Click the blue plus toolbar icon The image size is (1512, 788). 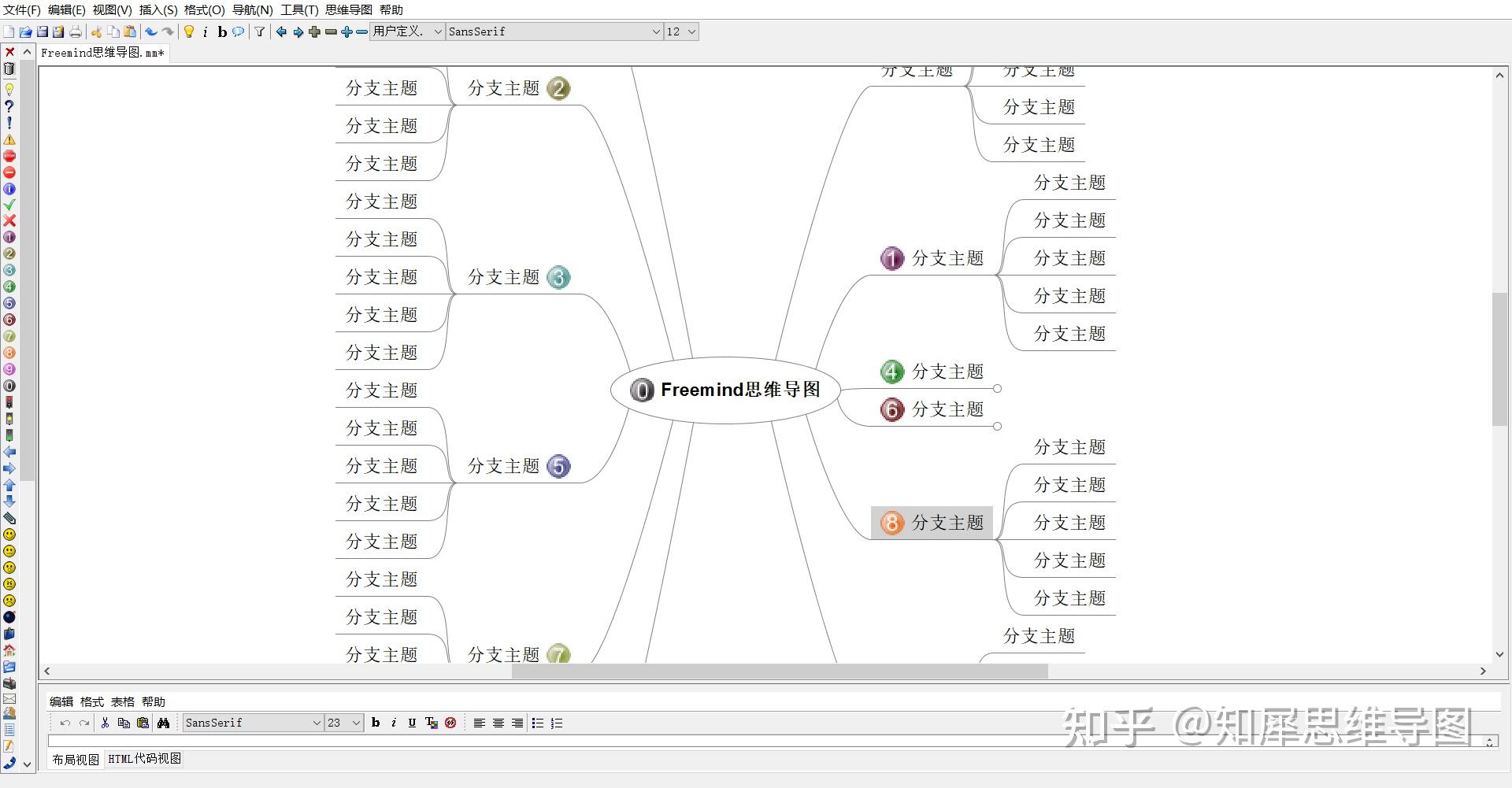(346, 31)
